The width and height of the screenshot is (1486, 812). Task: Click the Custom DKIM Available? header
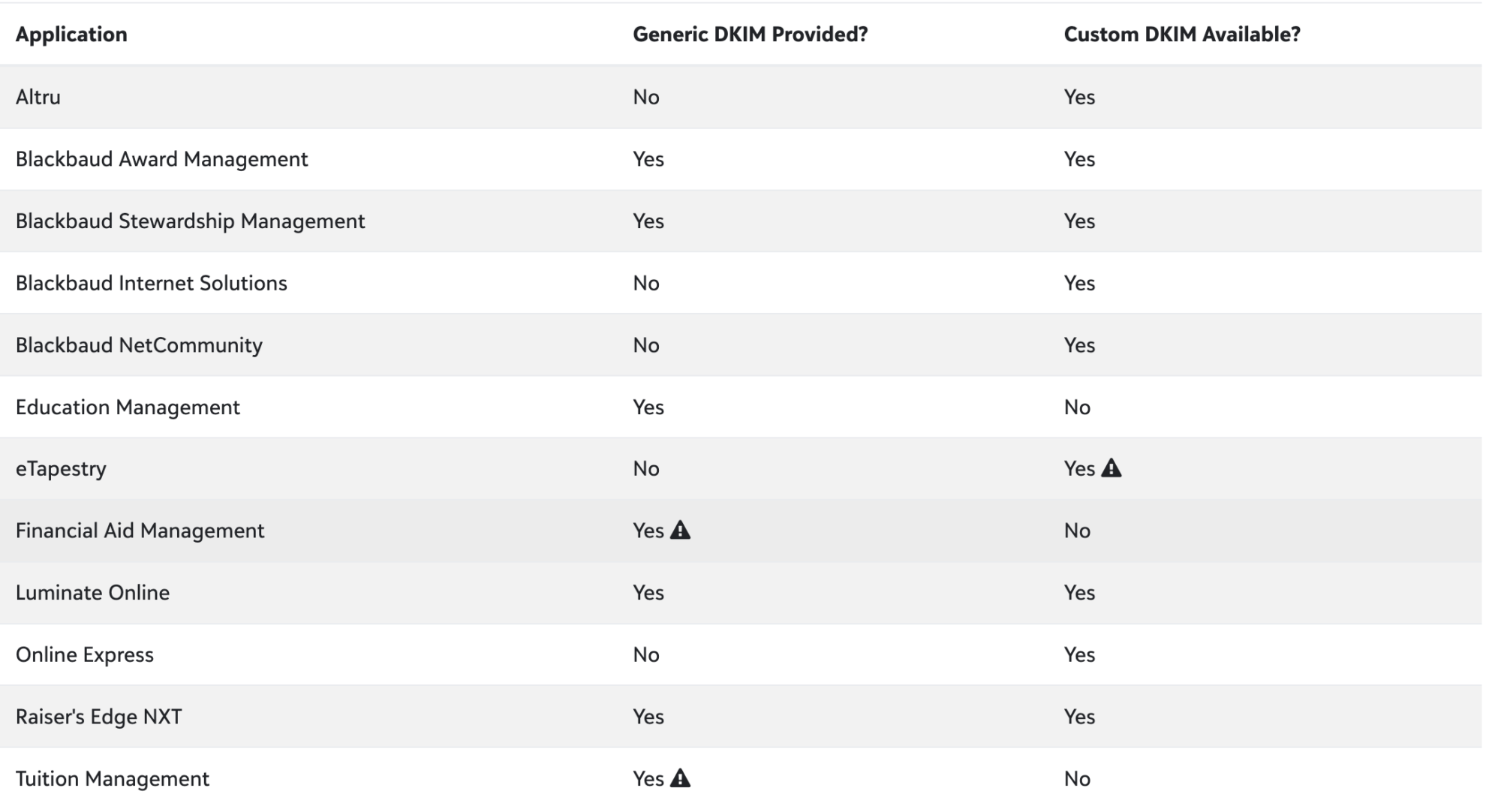tap(1181, 35)
